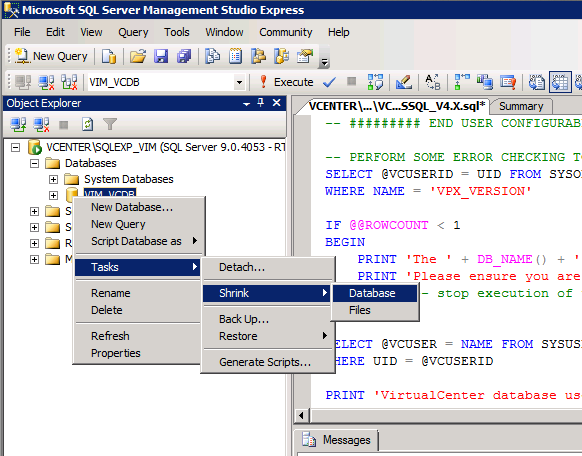Switch to the Messages tab
Image resolution: width=582 pixels, height=456 pixels.
(x=336, y=440)
